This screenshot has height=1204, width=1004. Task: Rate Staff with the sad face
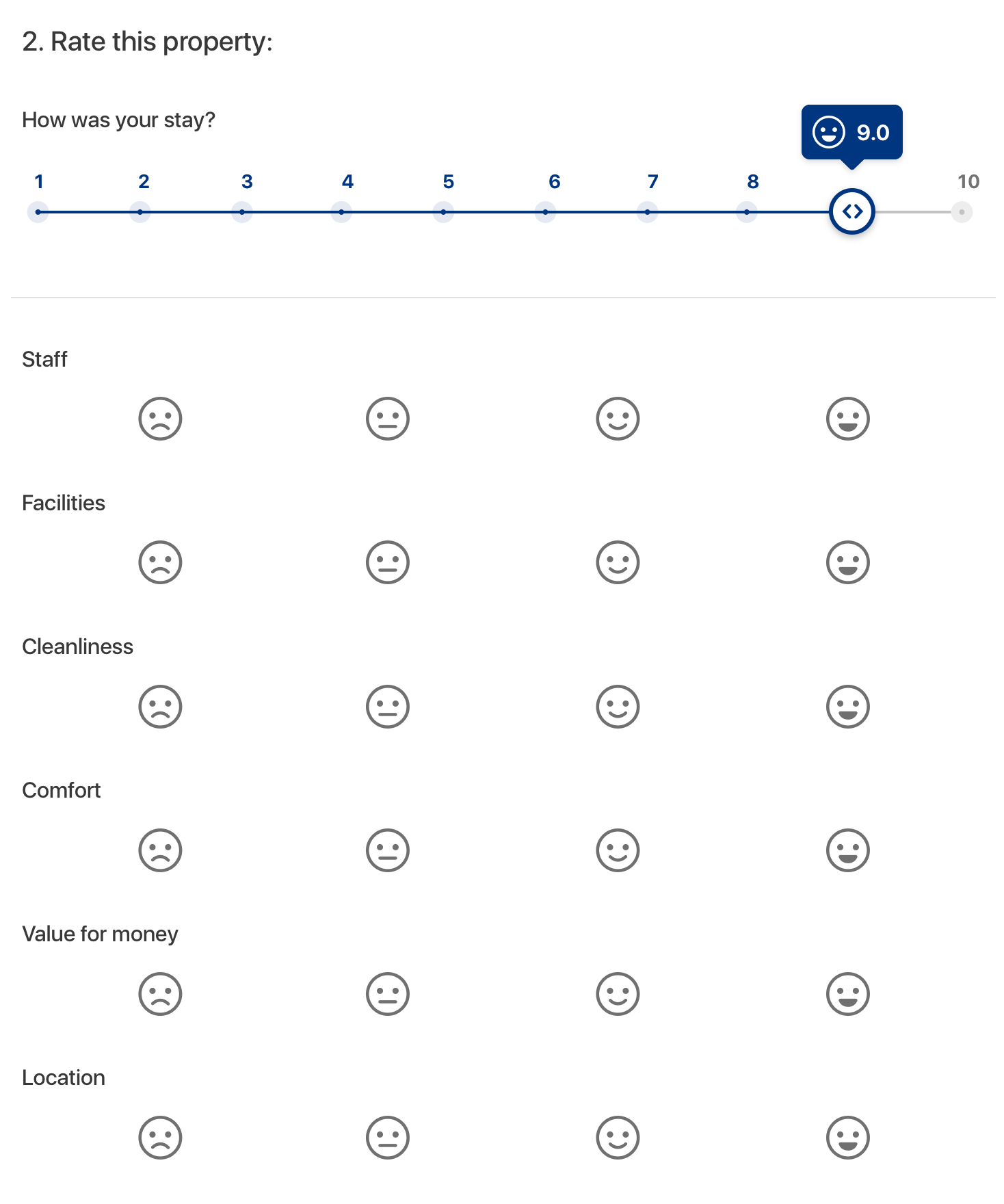pos(160,419)
